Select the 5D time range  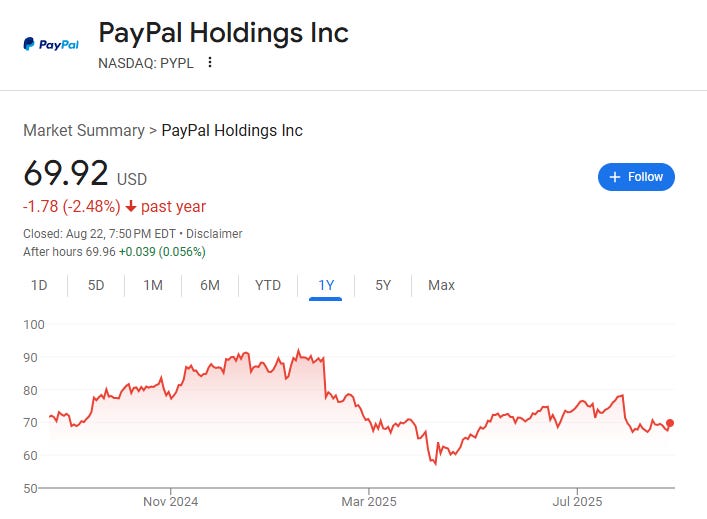pyautogui.click(x=96, y=285)
